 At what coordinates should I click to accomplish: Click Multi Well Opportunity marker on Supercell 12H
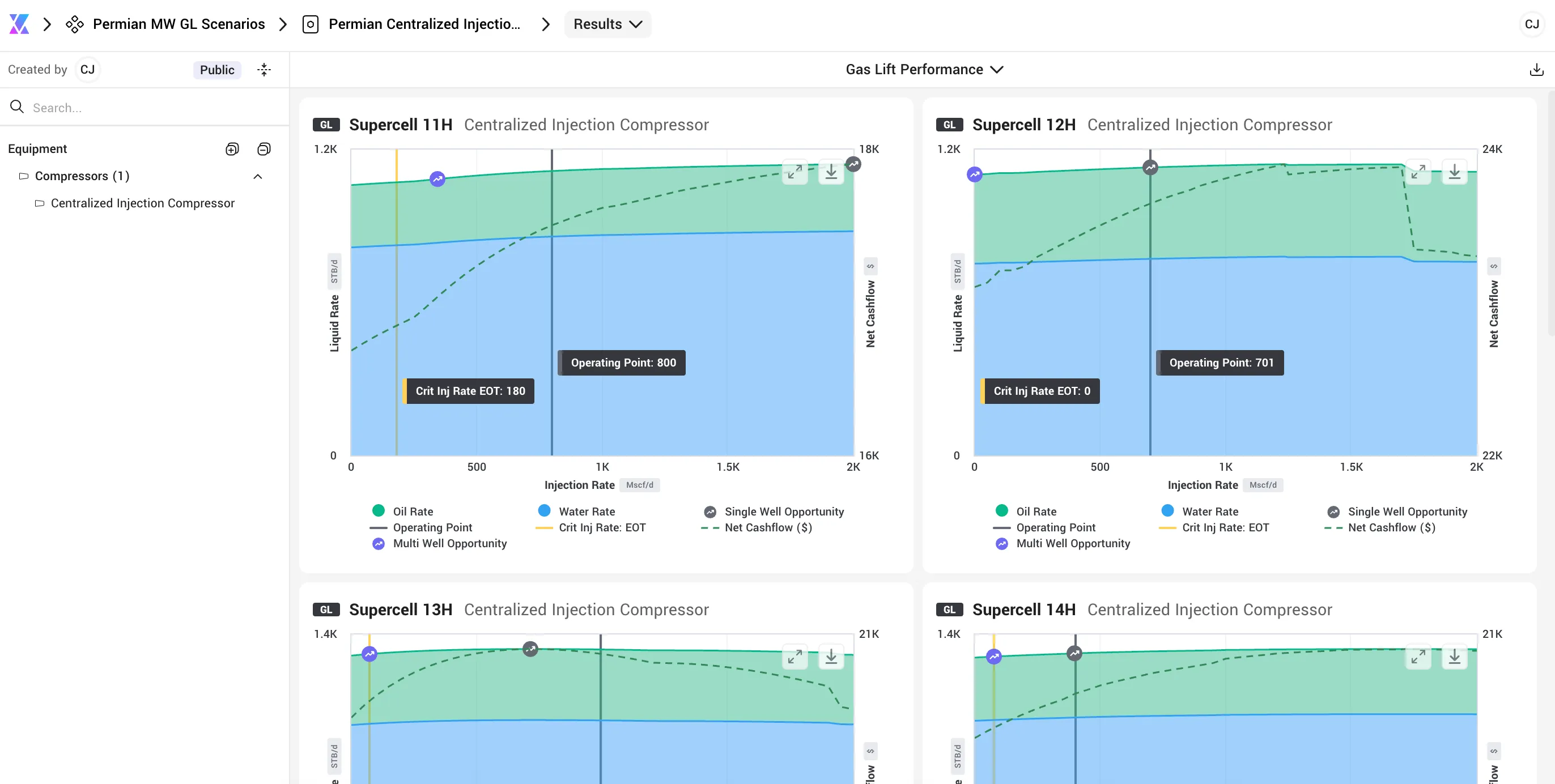[x=974, y=175]
